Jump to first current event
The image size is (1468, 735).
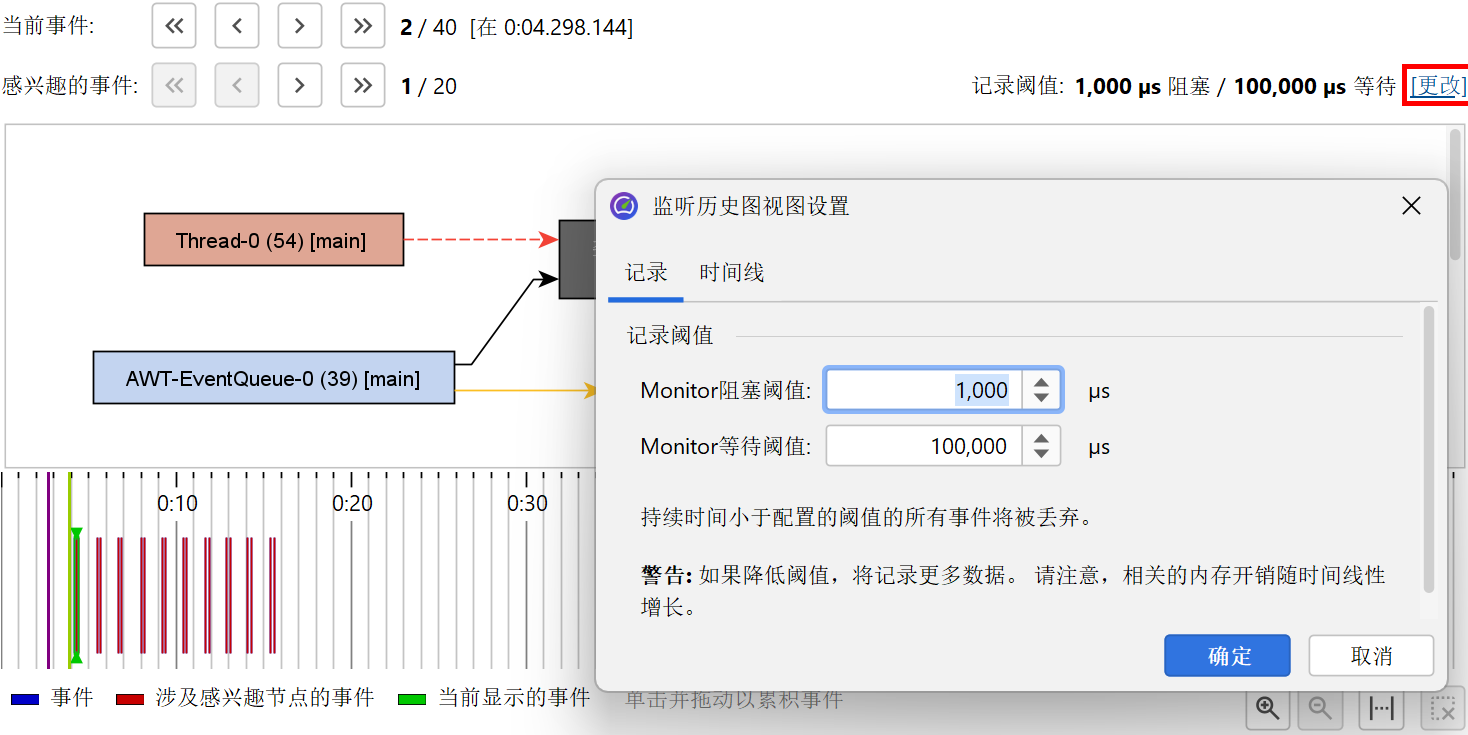pyautogui.click(x=174, y=26)
